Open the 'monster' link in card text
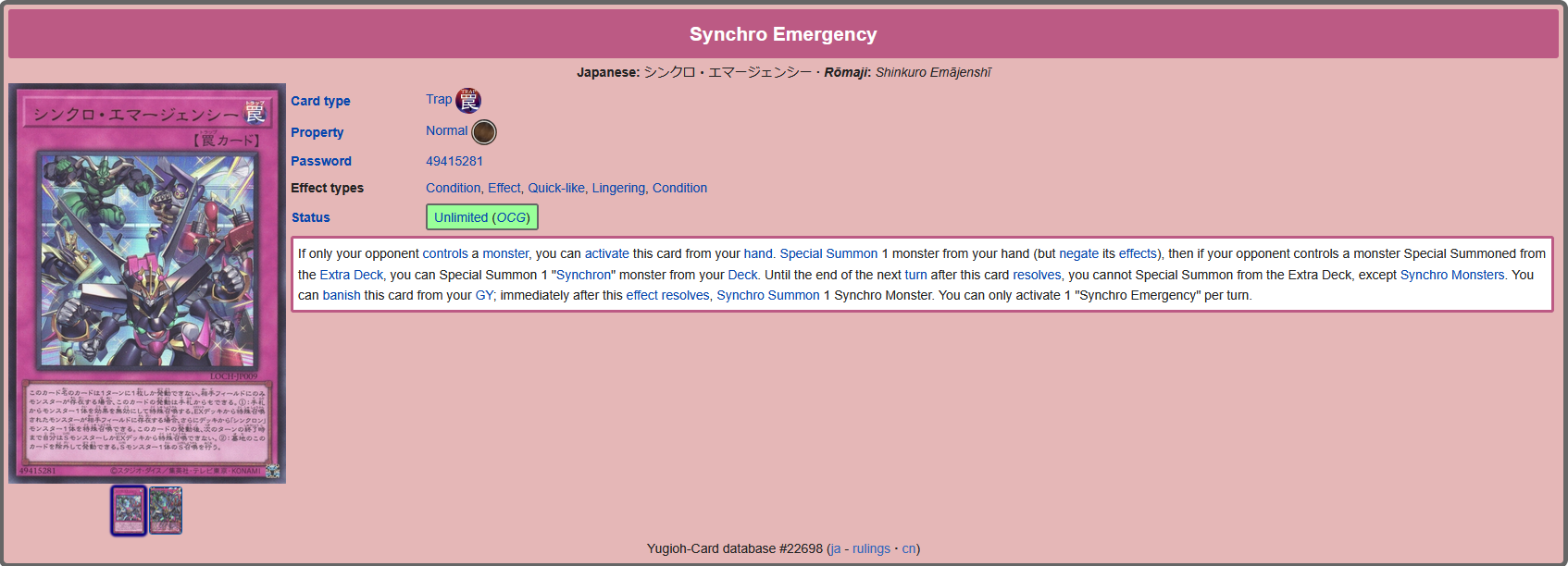1568x566 pixels. [x=505, y=253]
